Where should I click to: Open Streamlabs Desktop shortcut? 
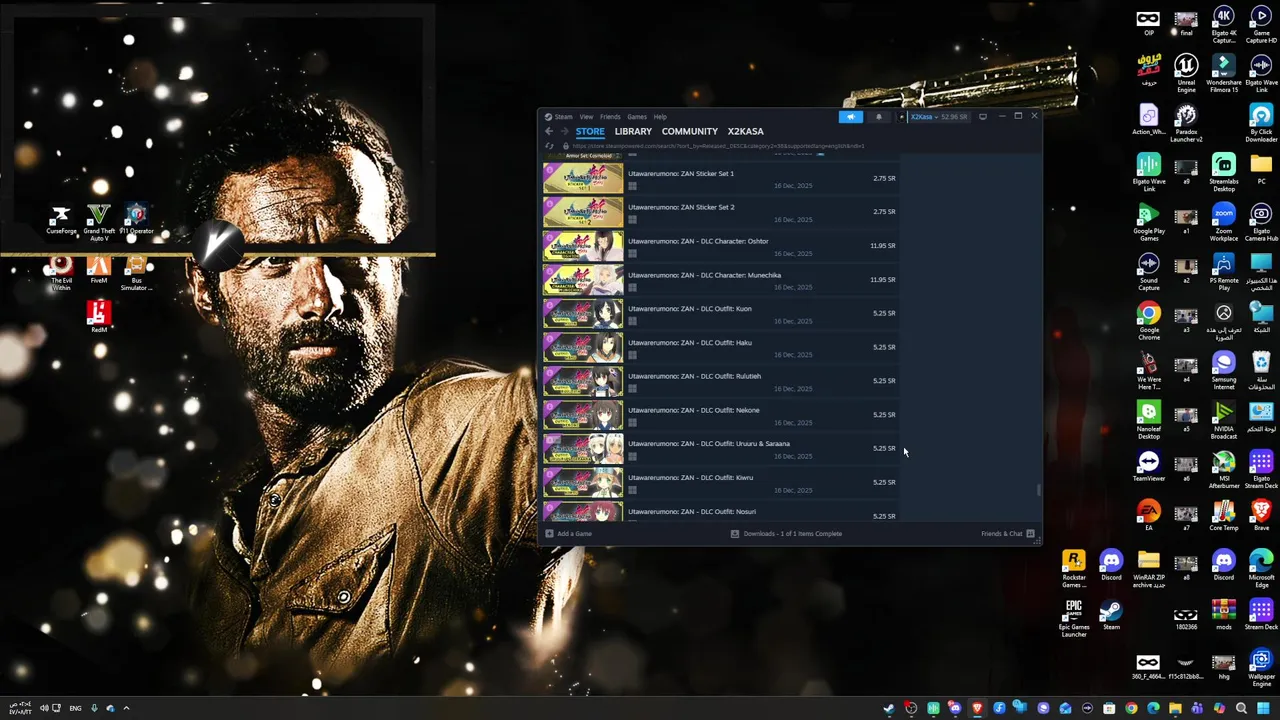(1224, 173)
